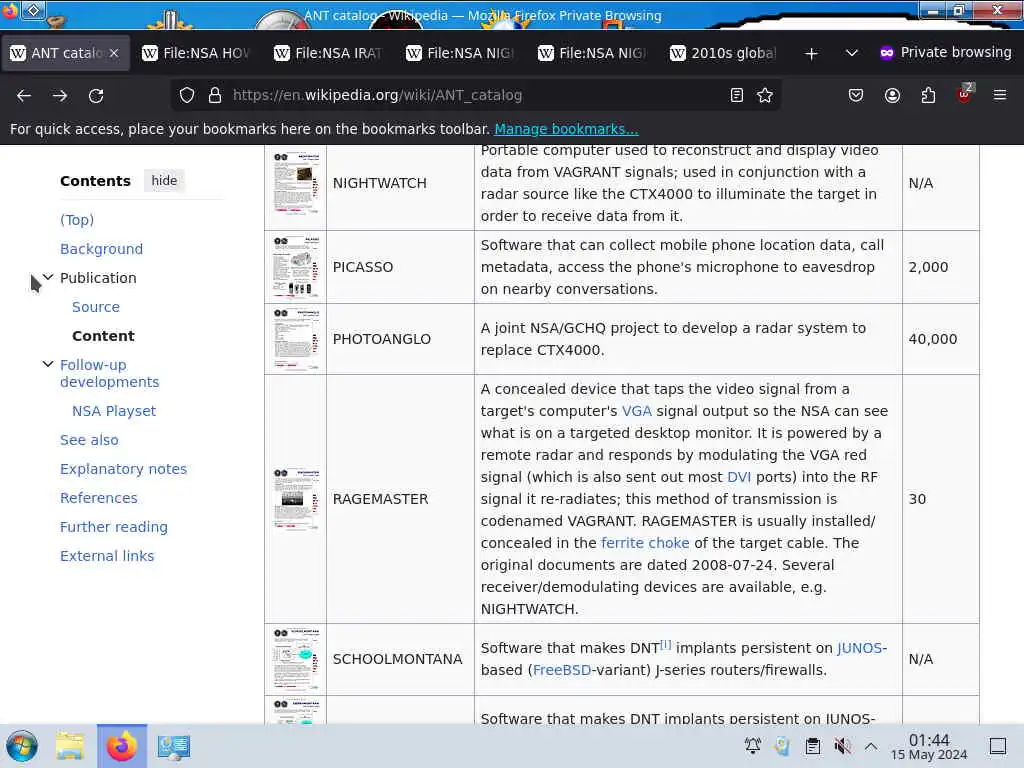Image resolution: width=1024 pixels, height=768 pixels.
Task: Open the PICASSO document thumbnail
Action: (x=296, y=267)
